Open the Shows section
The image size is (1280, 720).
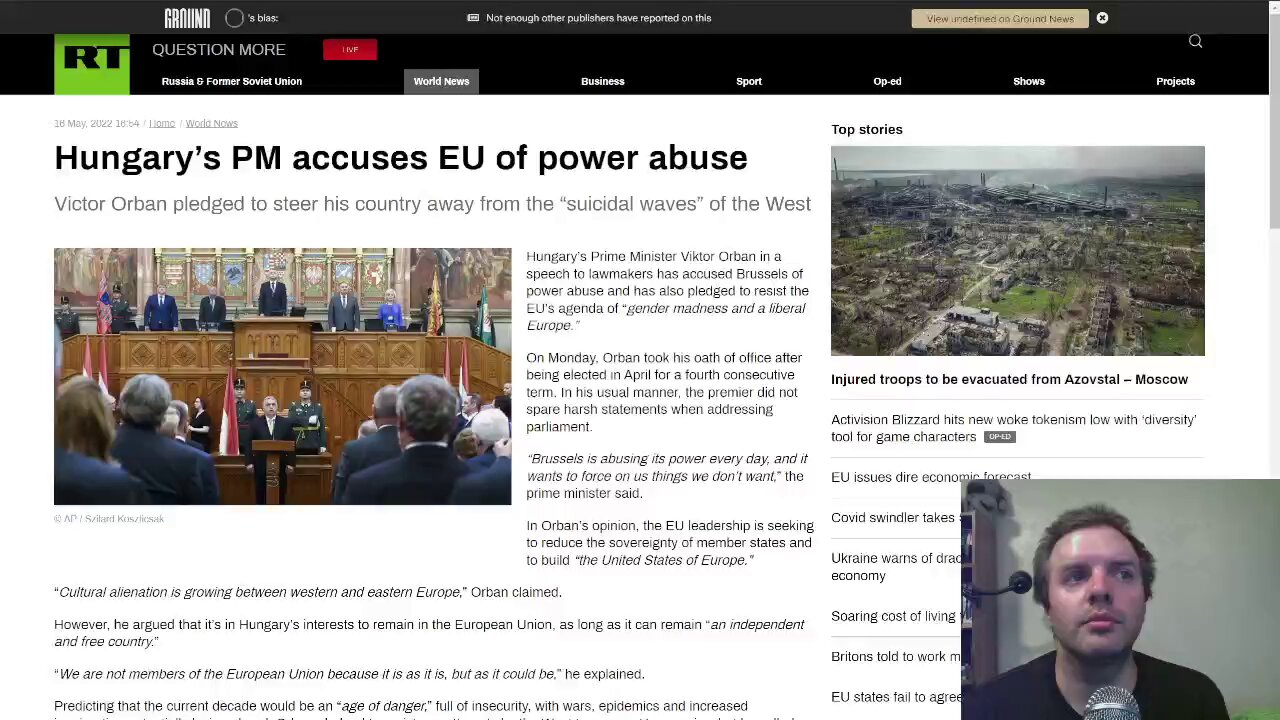(1029, 81)
